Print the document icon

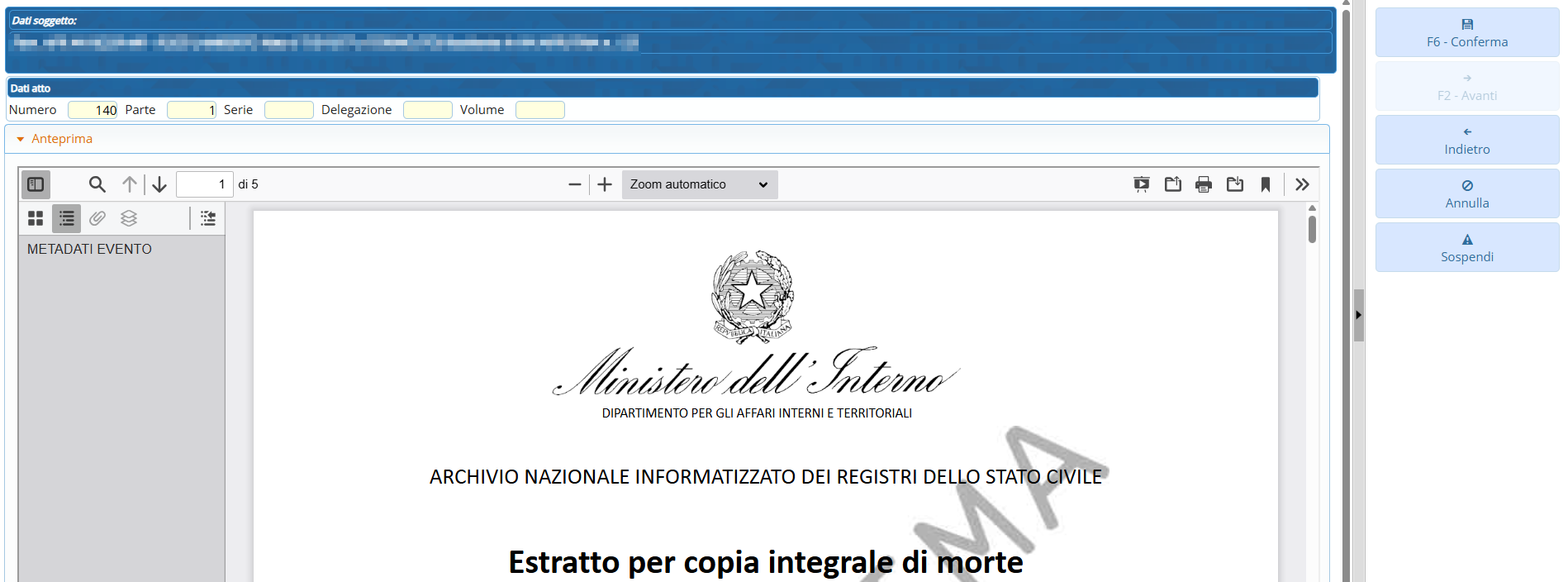click(x=1204, y=184)
